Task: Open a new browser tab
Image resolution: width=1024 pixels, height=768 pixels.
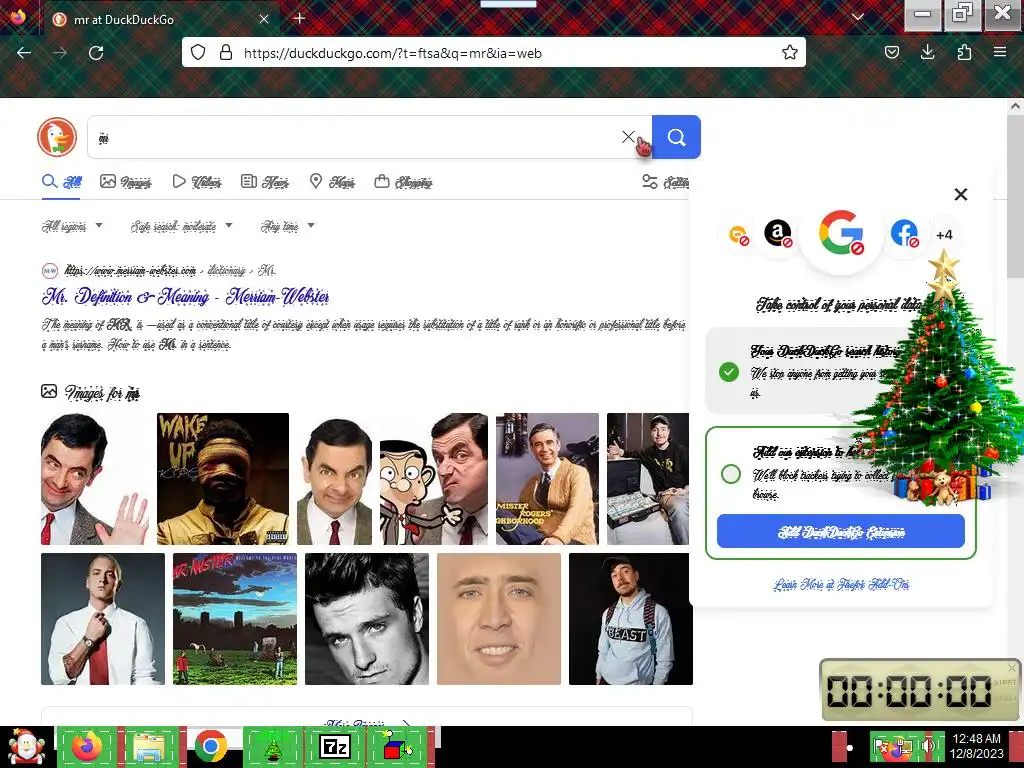Action: pos(299,18)
